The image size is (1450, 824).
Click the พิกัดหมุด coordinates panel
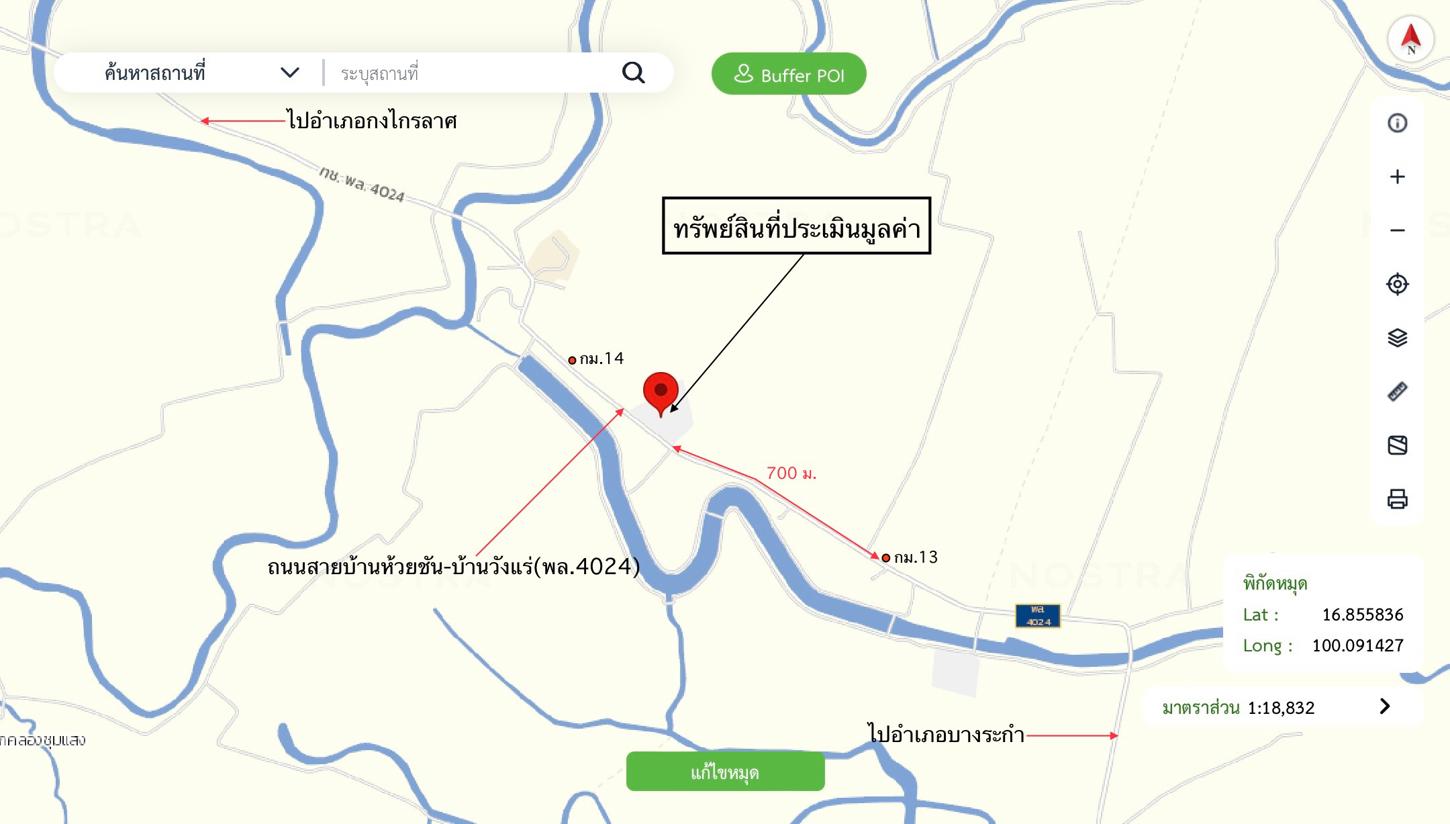[1323, 613]
